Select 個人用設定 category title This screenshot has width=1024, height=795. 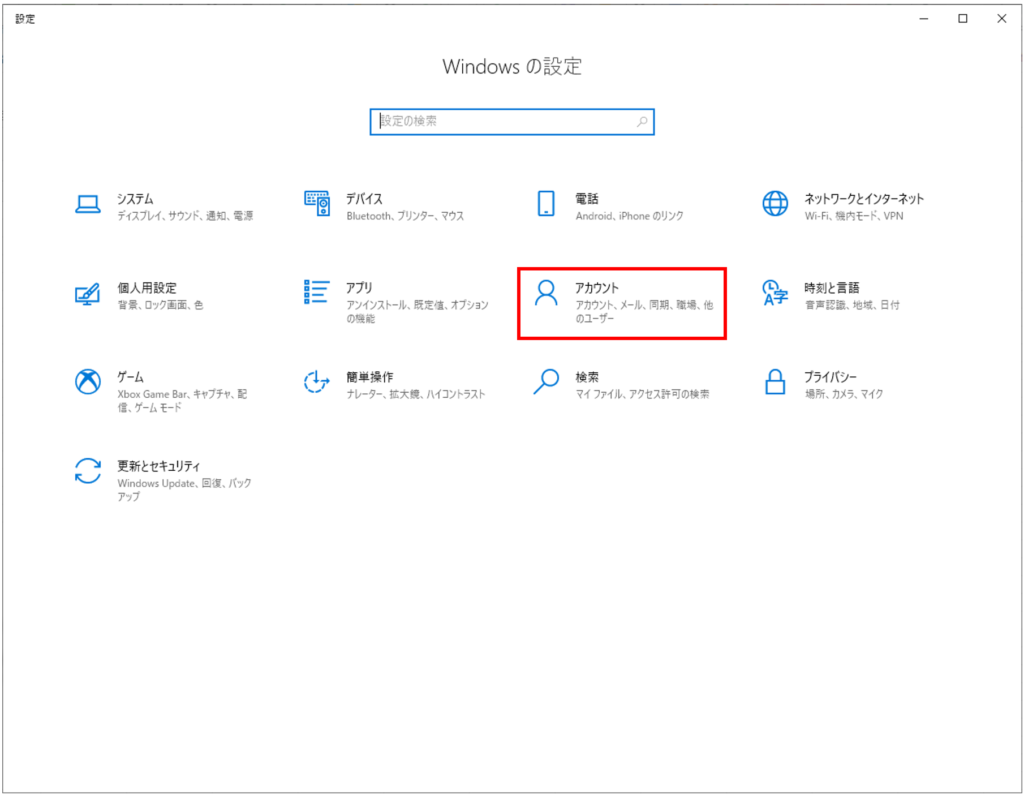[x=147, y=288]
